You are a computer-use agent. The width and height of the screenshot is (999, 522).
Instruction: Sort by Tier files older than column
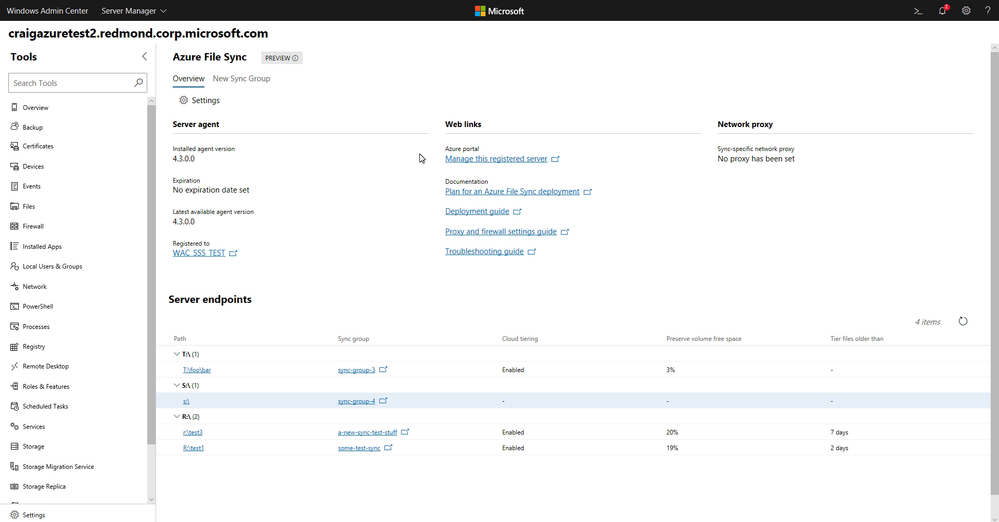coord(857,339)
